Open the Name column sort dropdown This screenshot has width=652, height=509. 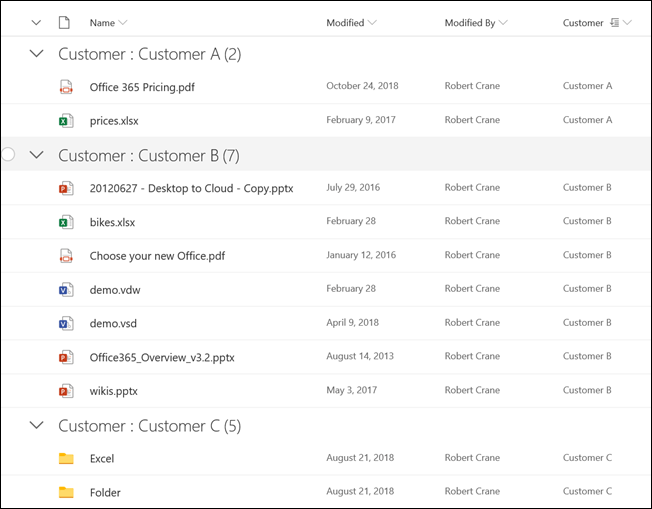(124, 23)
